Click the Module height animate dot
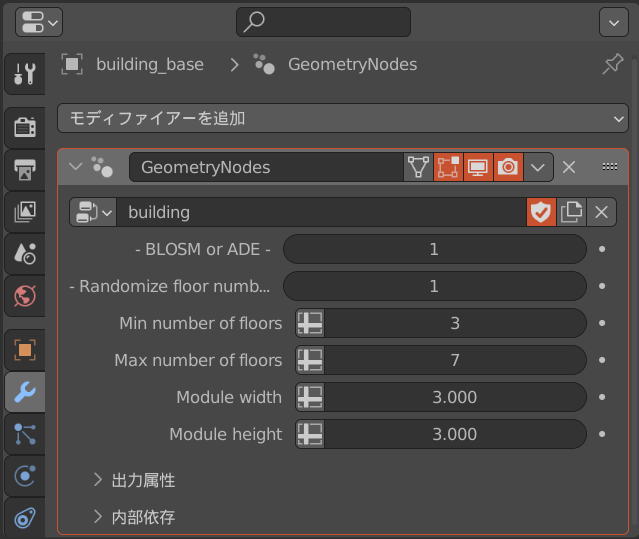Screen dimensions: 639x539 point(602,434)
